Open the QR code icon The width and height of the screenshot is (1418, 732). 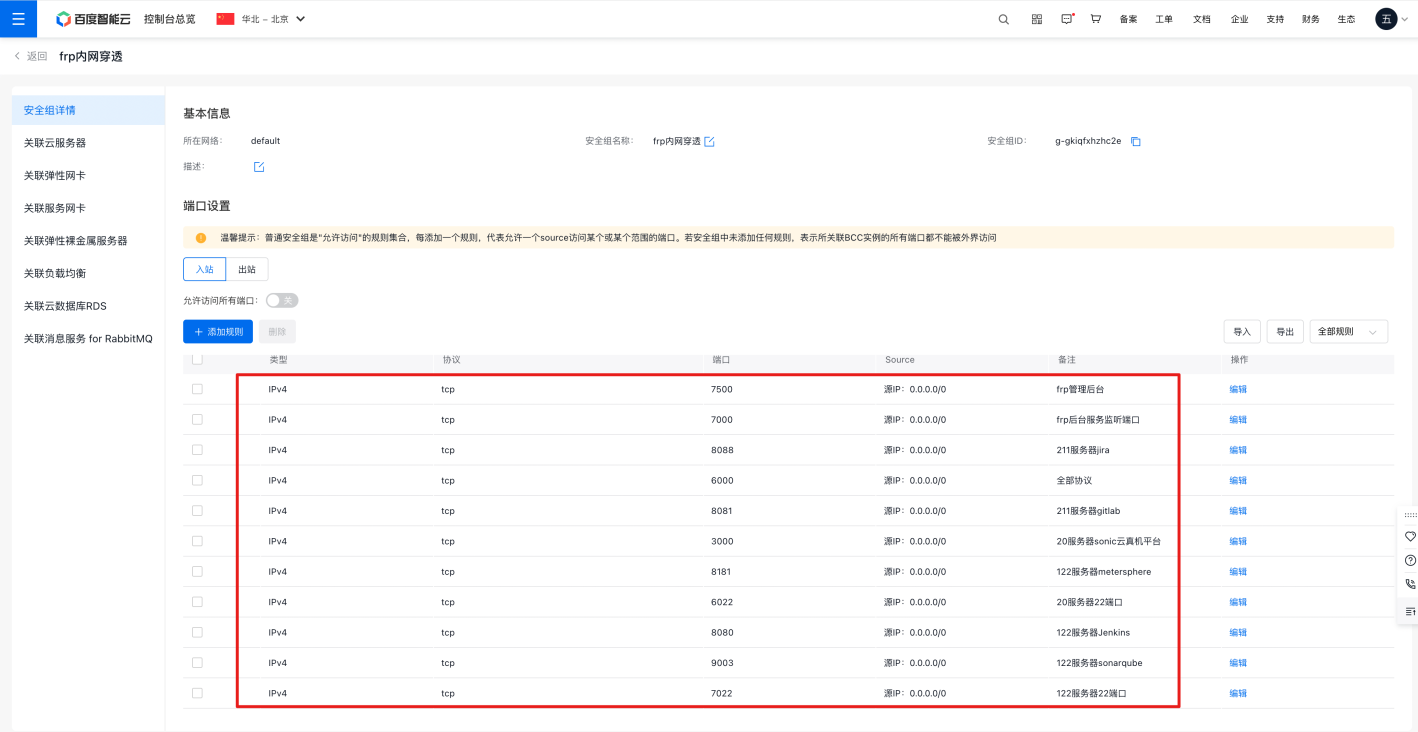1037,19
